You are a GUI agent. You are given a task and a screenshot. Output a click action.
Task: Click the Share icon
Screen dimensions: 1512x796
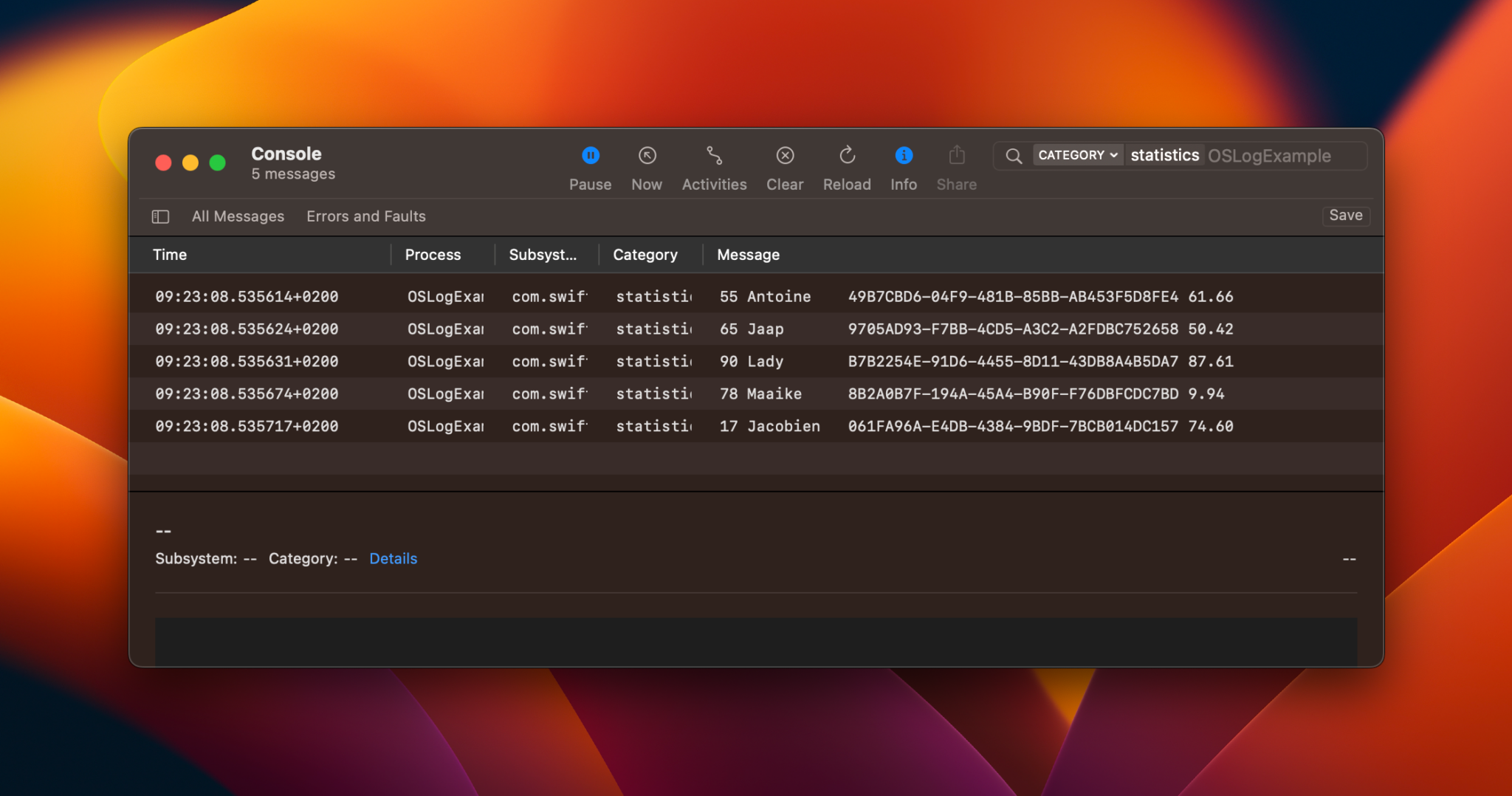(956, 156)
